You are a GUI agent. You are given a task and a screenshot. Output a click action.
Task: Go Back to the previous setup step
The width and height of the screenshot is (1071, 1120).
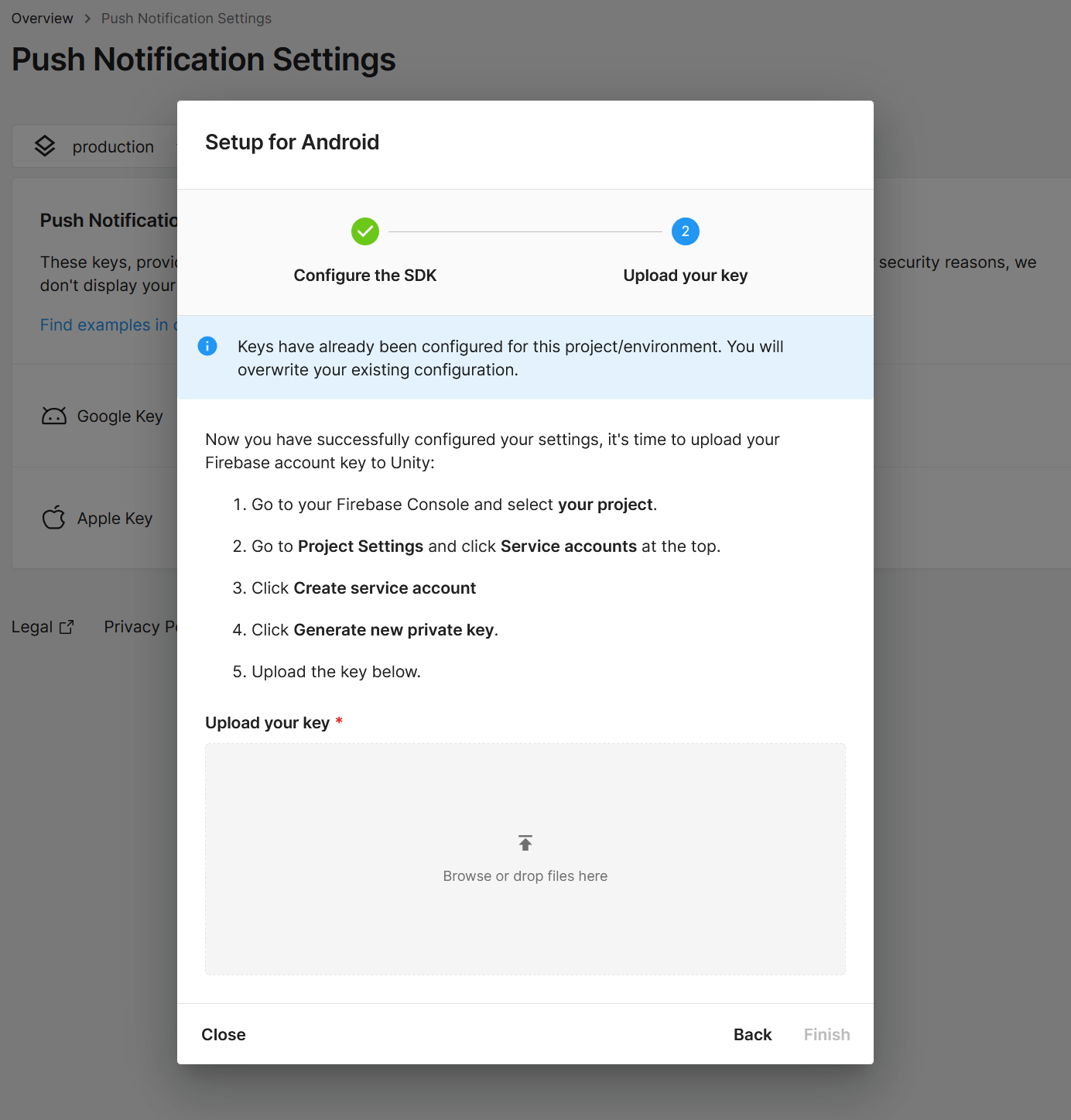pyautogui.click(x=752, y=1035)
